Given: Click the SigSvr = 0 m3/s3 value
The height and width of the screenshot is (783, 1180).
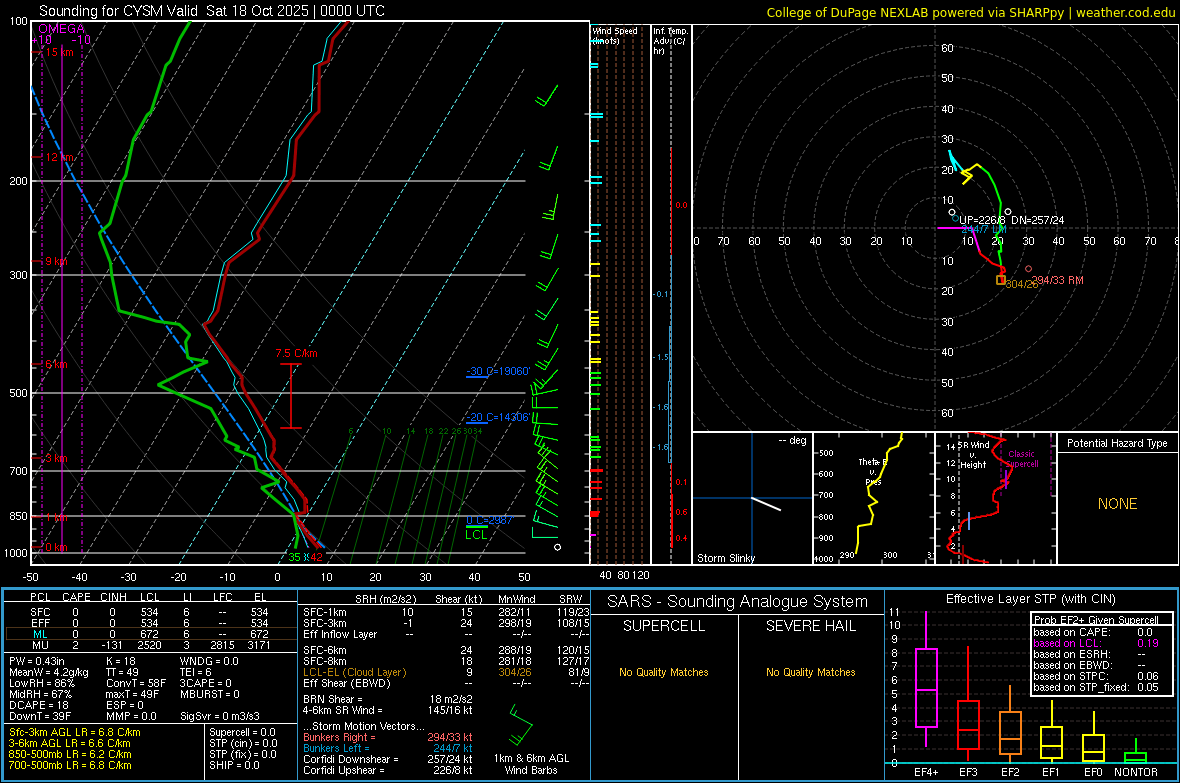Looking at the screenshot, I should (x=220, y=716).
